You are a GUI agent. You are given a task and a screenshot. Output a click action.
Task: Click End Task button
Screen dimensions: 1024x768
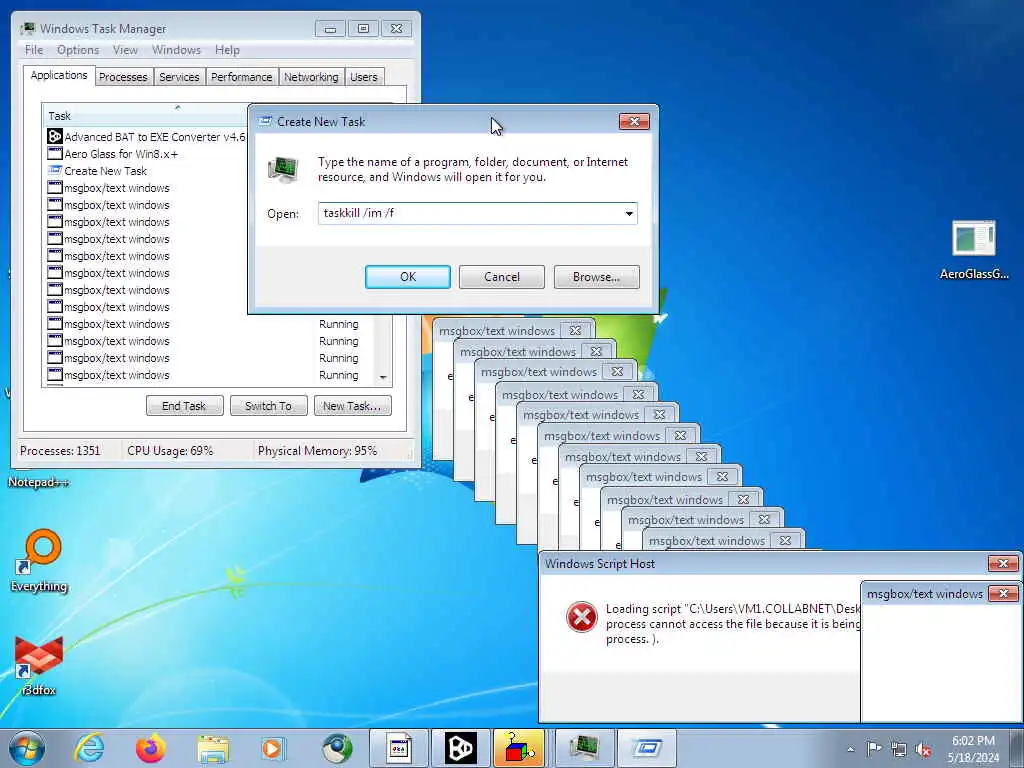[x=184, y=406]
